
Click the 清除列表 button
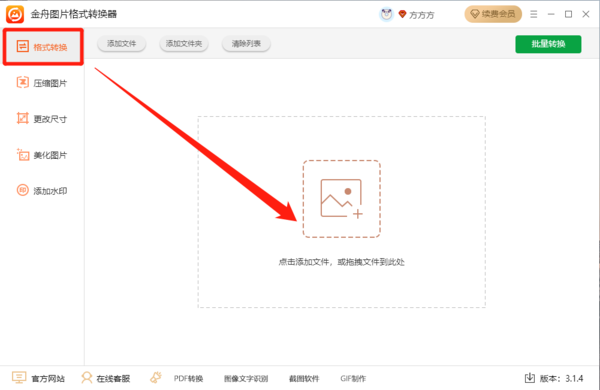point(246,44)
